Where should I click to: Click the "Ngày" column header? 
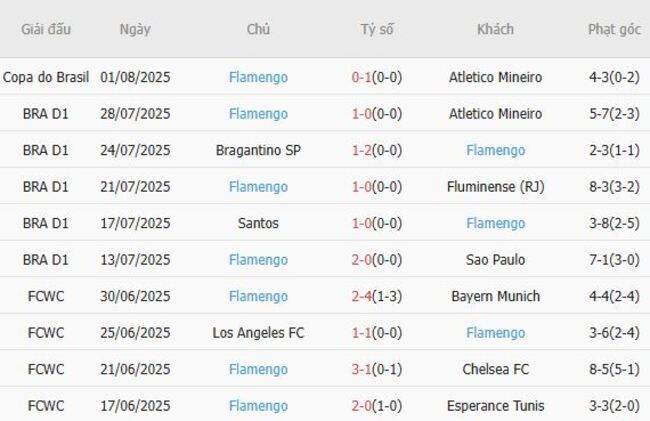click(x=135, y=29)
